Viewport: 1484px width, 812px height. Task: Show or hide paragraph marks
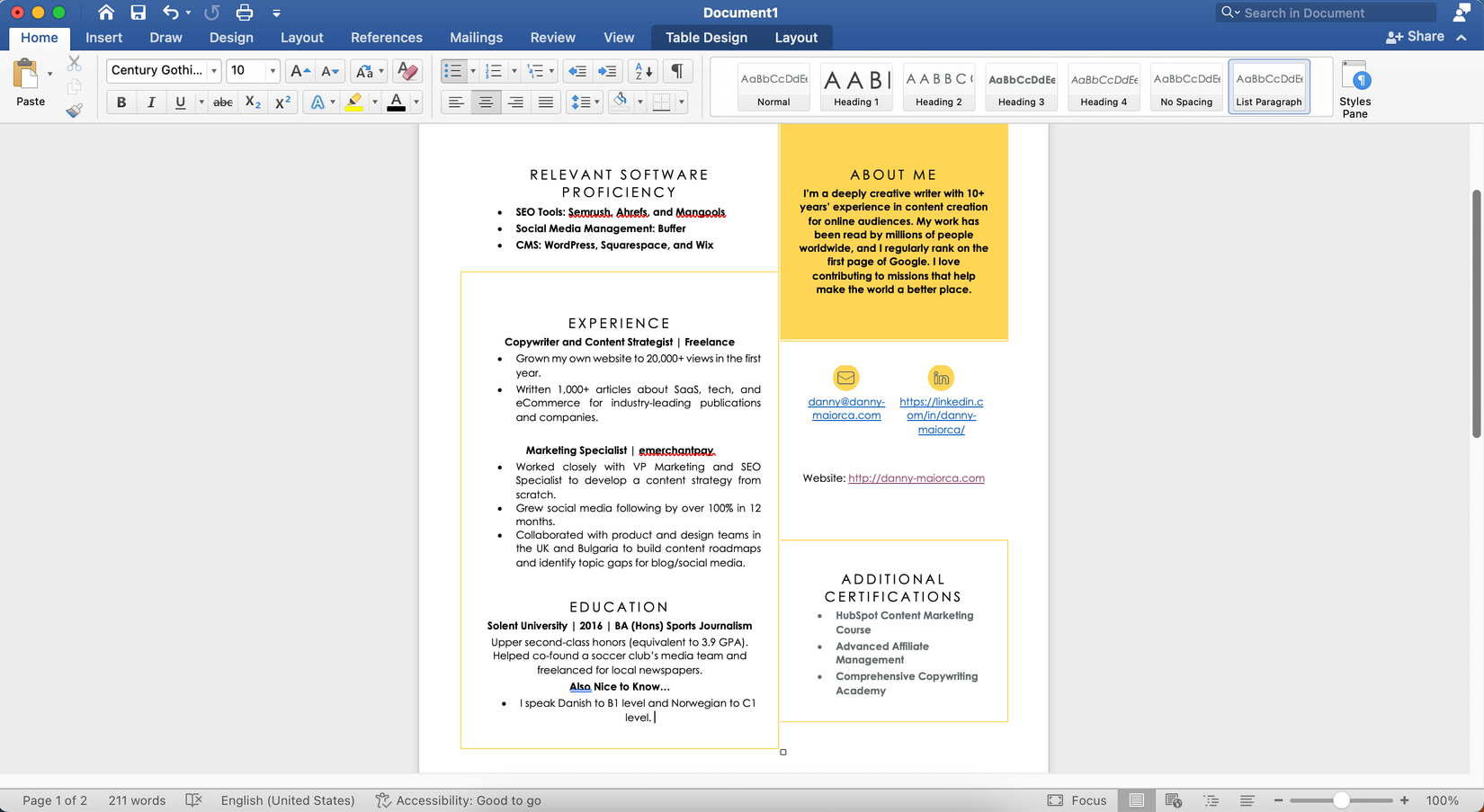pyautogui.click(x=677, y=71)
